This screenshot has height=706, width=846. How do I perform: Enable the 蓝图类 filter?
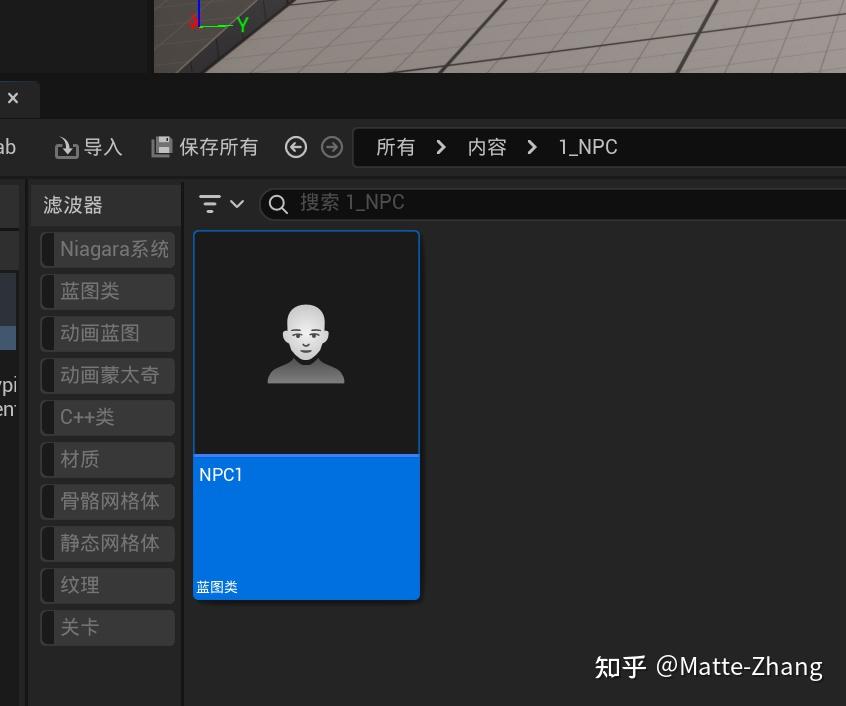point(107,291)
